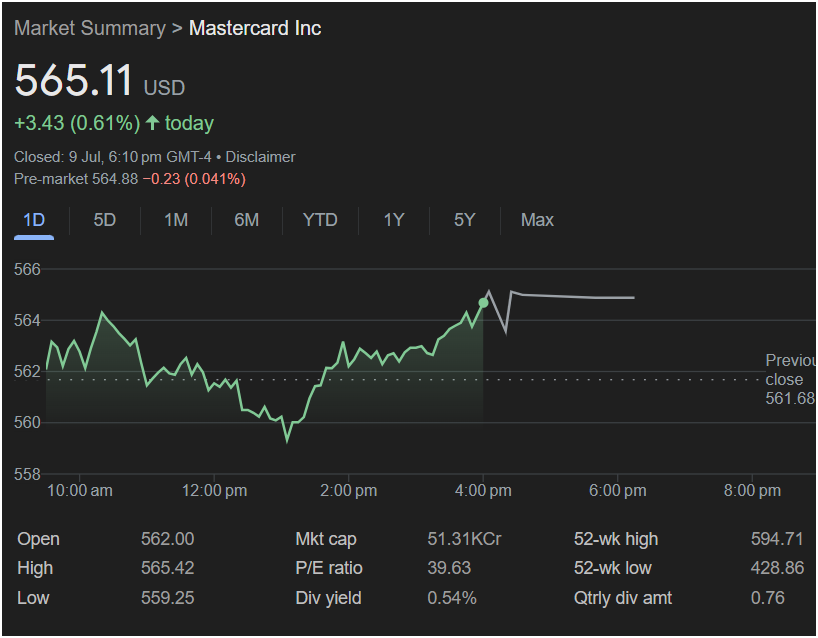Click the Div yield label
The width and height of the screenshot is (818, 638).
(328, 598)
